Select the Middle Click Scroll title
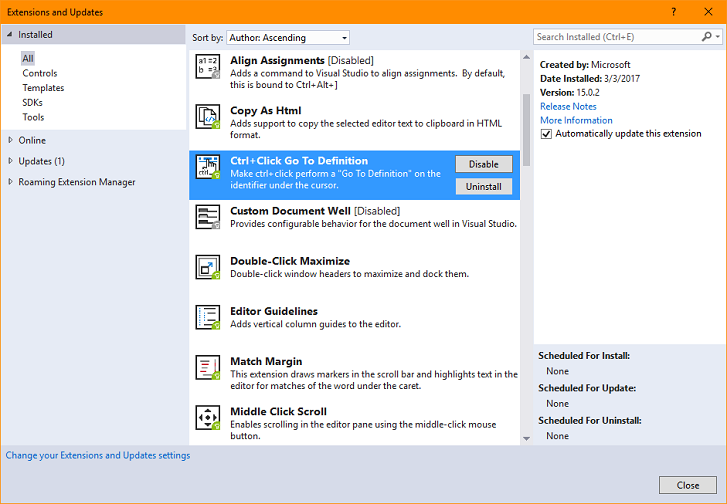The height and width of the screenshot is (504, 727). pos(278,411)
